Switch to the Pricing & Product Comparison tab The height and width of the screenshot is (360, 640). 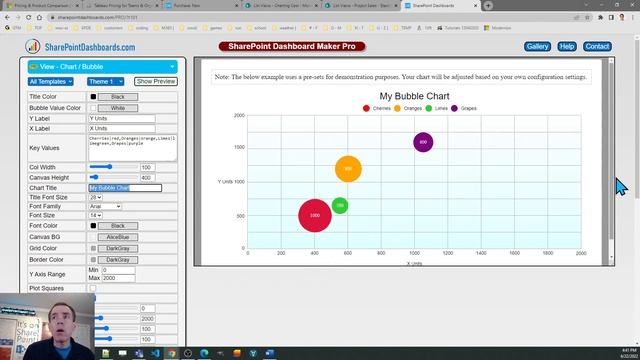tap(43, 6)
